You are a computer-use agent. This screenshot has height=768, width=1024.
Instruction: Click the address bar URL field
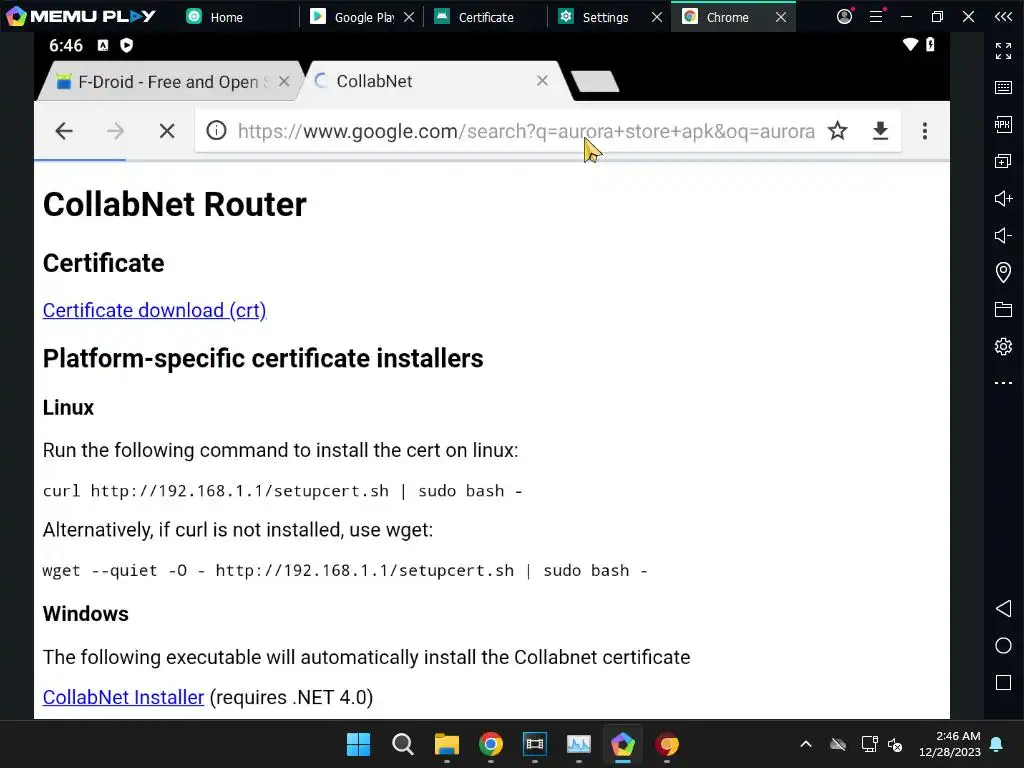point(526,131)
